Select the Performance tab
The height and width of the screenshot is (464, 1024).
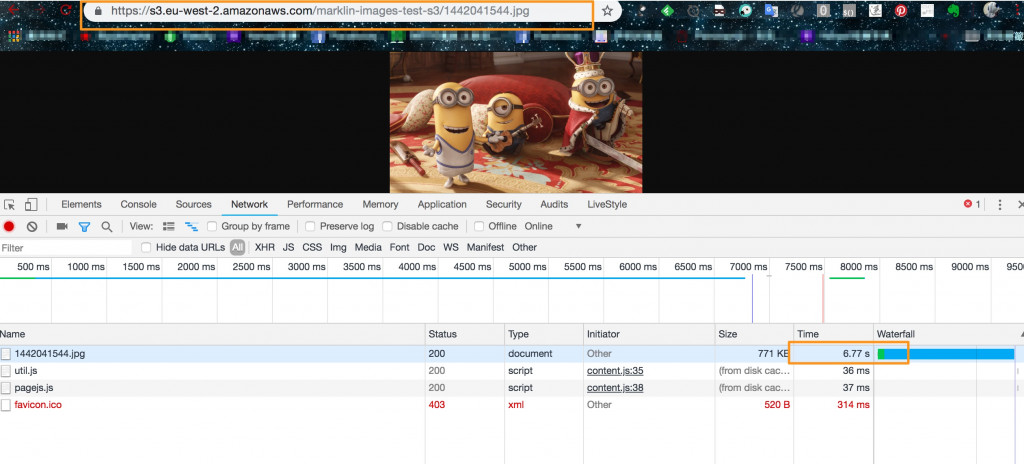point(315,204)
